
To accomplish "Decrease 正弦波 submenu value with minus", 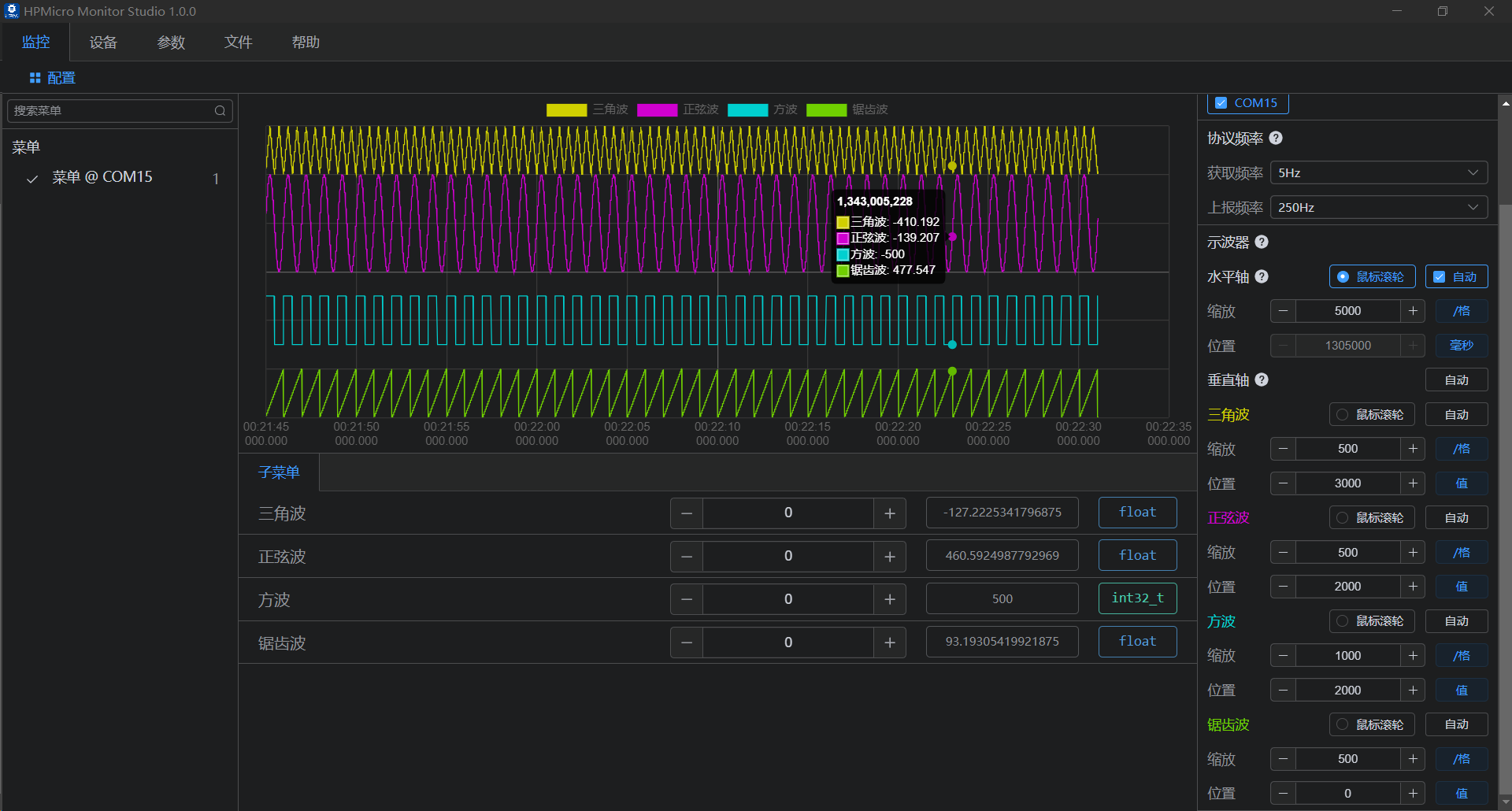I will [687, 557].
